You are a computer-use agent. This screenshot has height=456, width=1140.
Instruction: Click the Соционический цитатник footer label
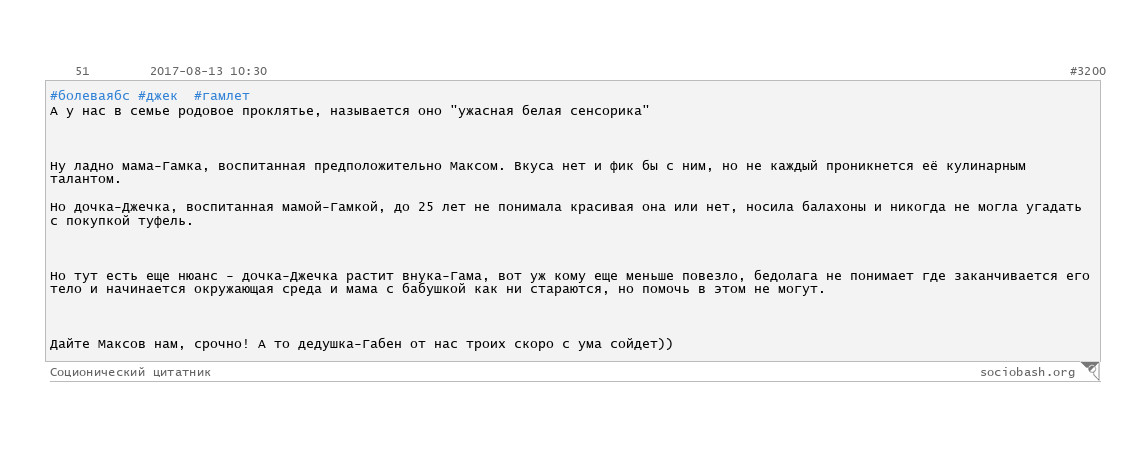coord(130,372)
